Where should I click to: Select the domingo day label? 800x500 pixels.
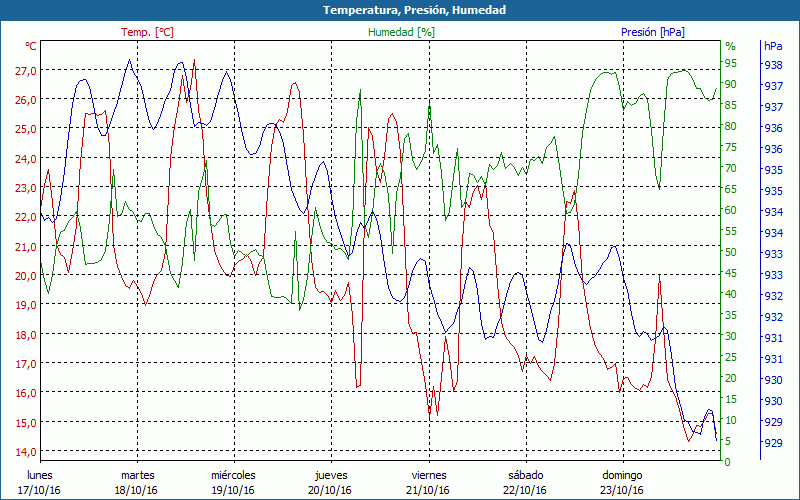click(622, 475)
